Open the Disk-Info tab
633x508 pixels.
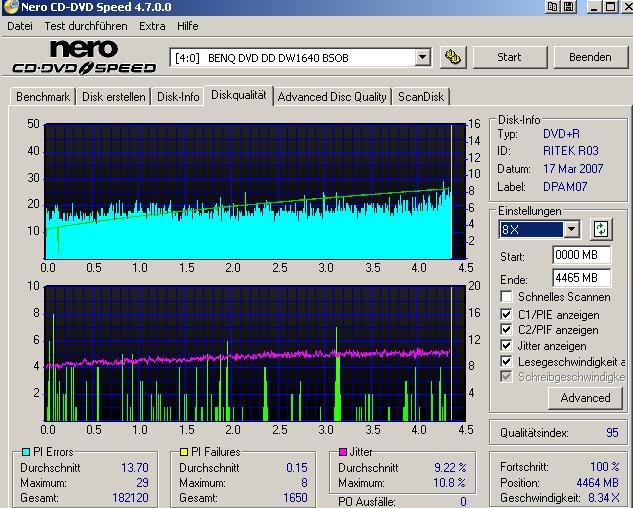(178, 97)
